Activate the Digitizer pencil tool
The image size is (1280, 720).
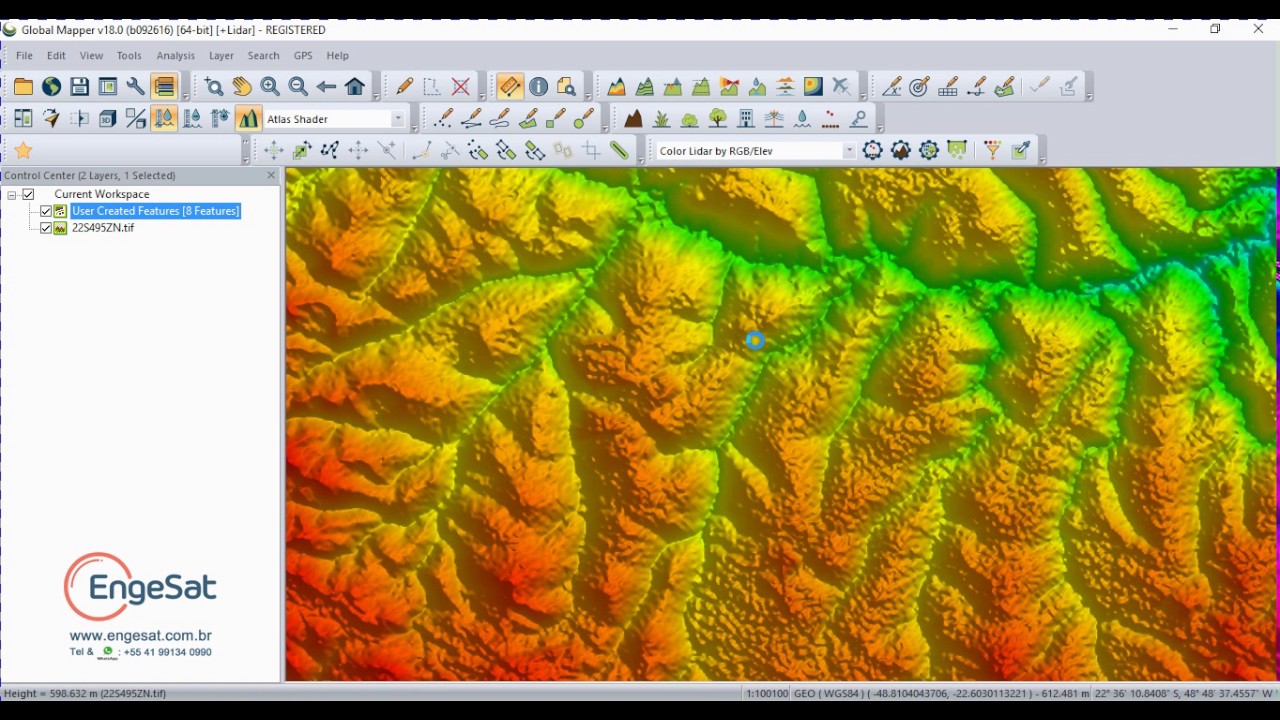point(404,87)
